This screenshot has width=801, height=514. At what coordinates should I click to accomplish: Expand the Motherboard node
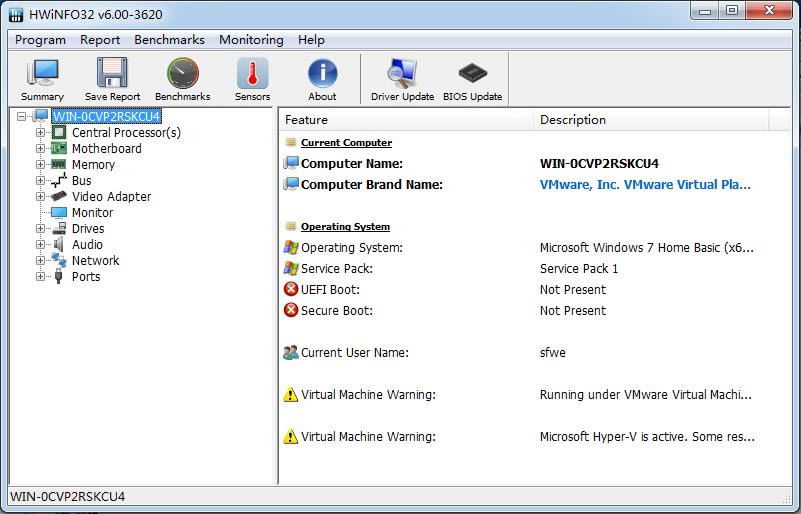click(40, 149)
